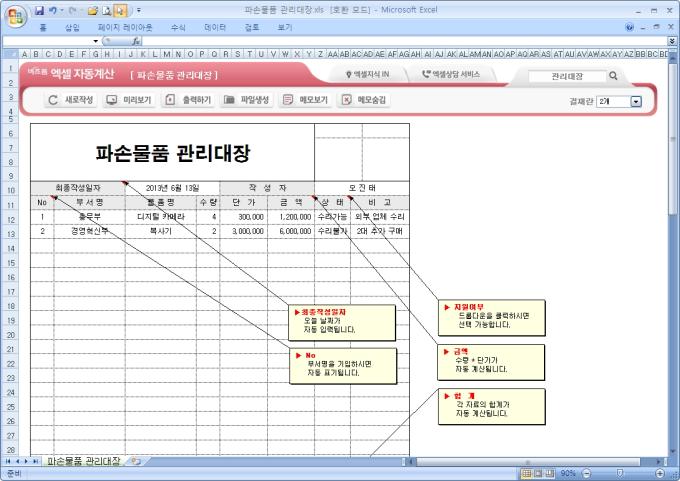The height and width of the screenshot is (481, 680).
Task: Click row header 12
Action: [x=10, y=219]
